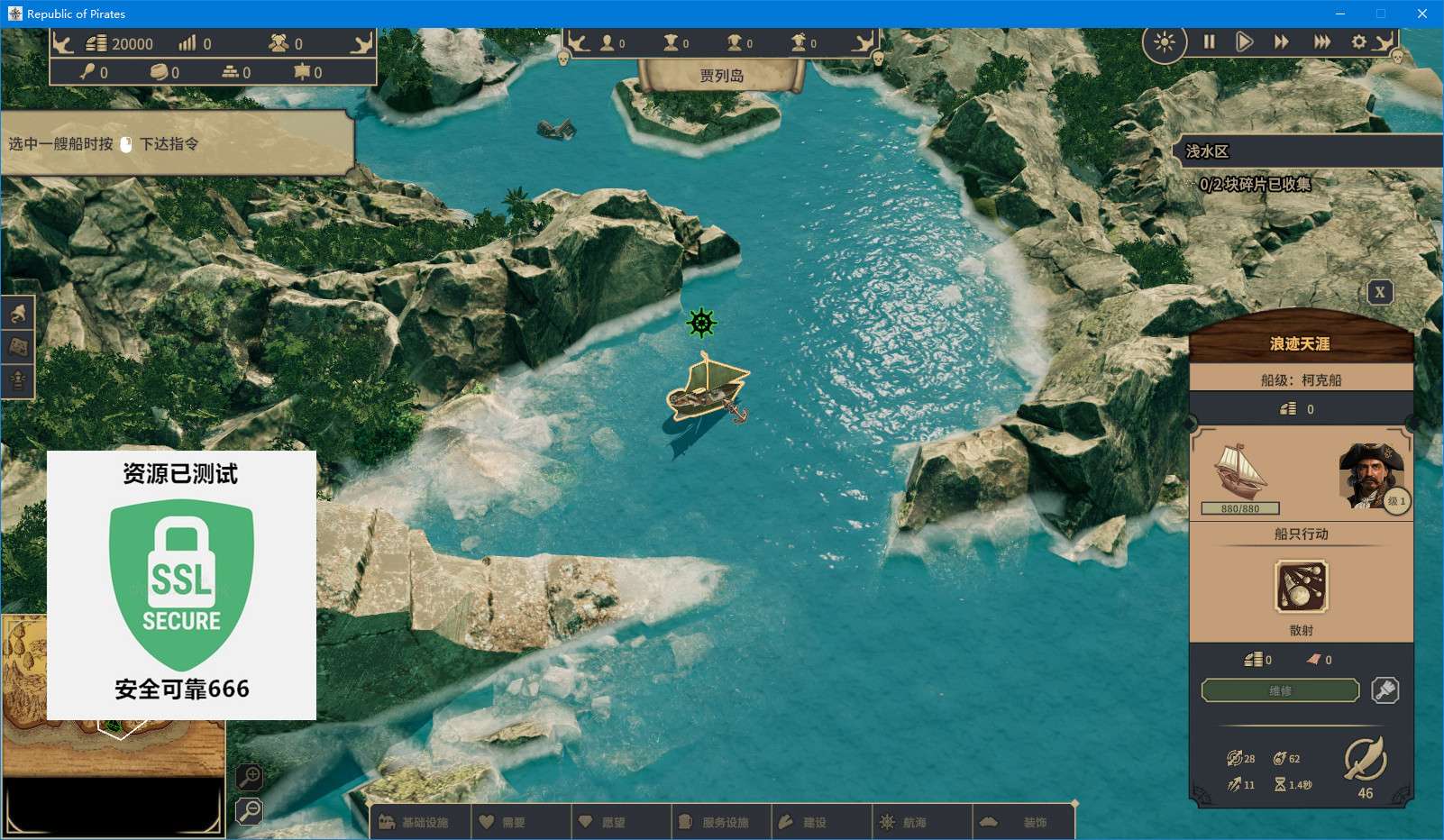Click the 船只行动 ship actions heading

(x=1301, y=534)
